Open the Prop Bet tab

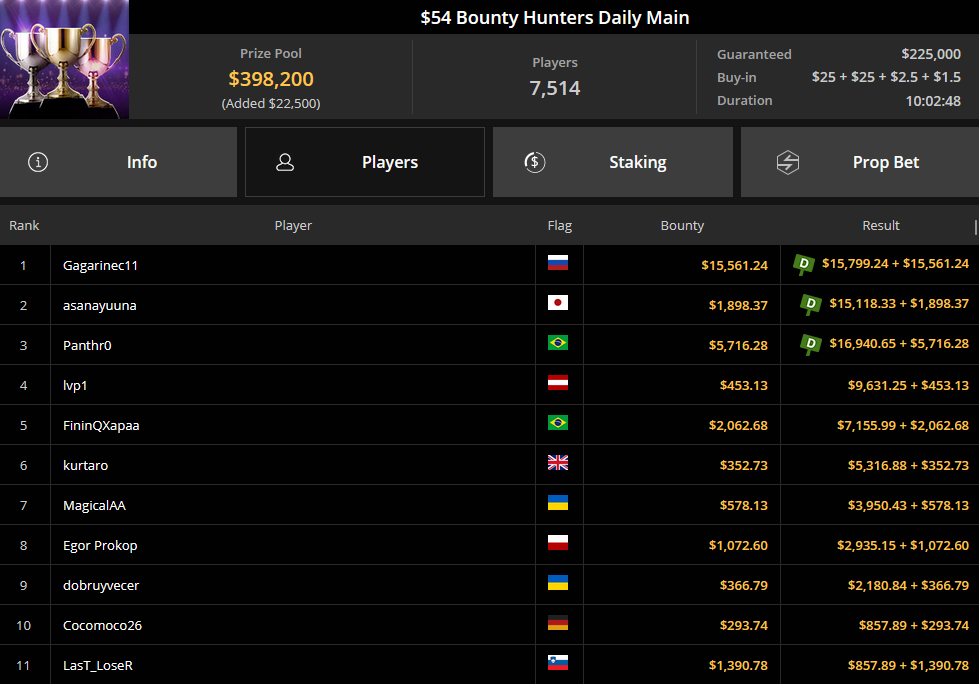click(860, 162)
